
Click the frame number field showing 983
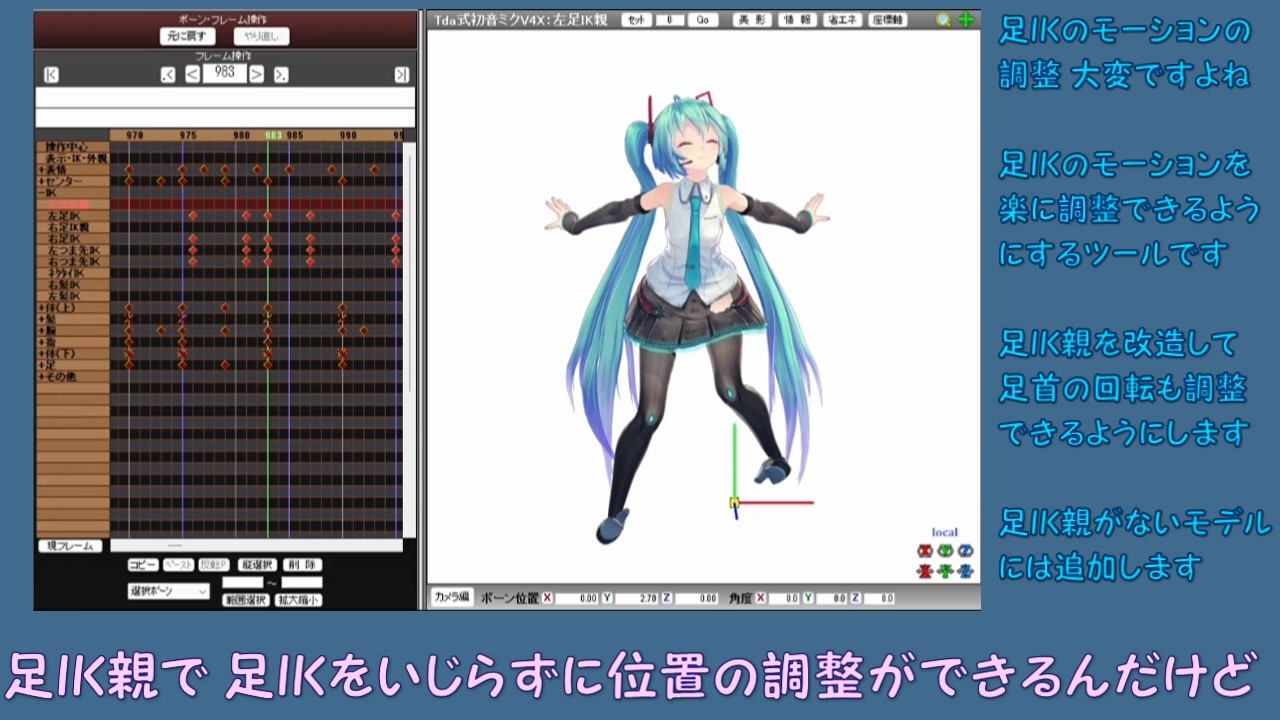point(225,73)
